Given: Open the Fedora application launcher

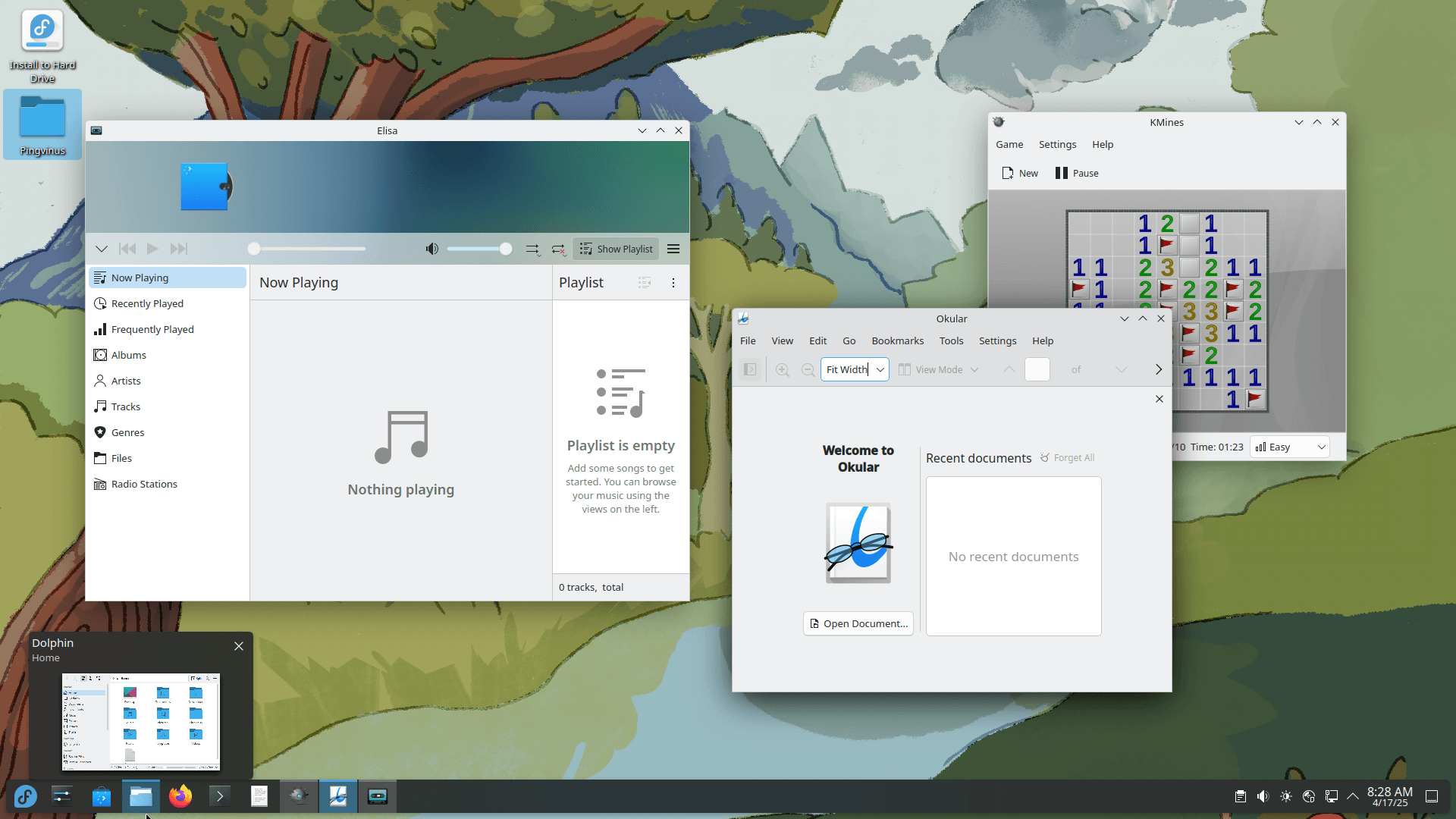Looking at the screenshot, I should coord(25,796).
